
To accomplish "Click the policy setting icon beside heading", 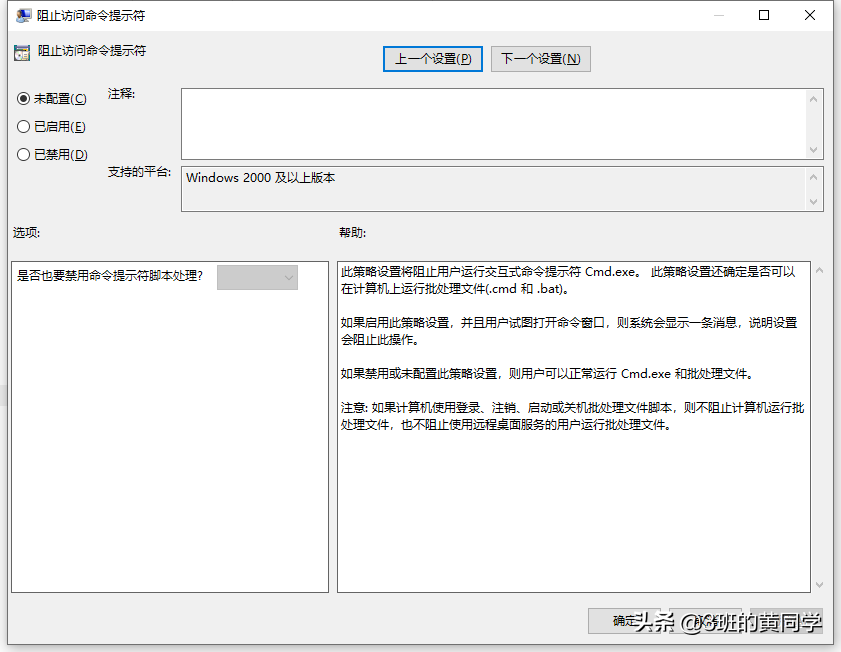I will tap(22, 53).
